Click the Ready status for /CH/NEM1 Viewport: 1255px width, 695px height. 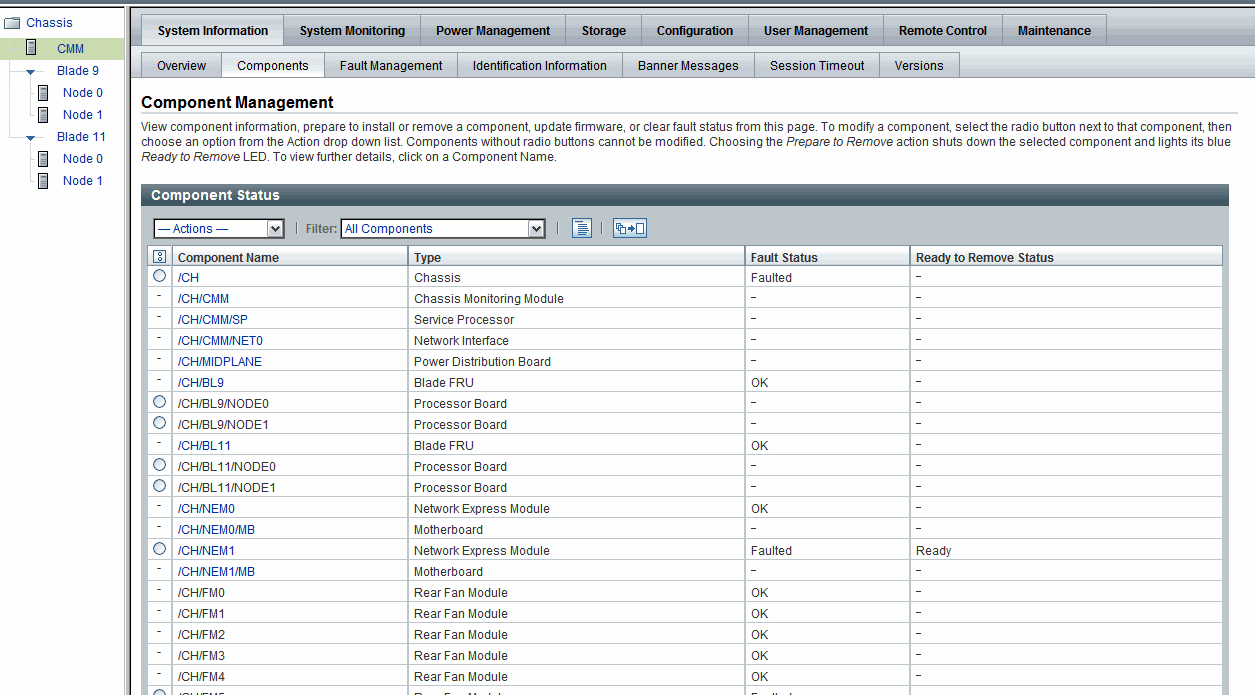coord(933,551)
